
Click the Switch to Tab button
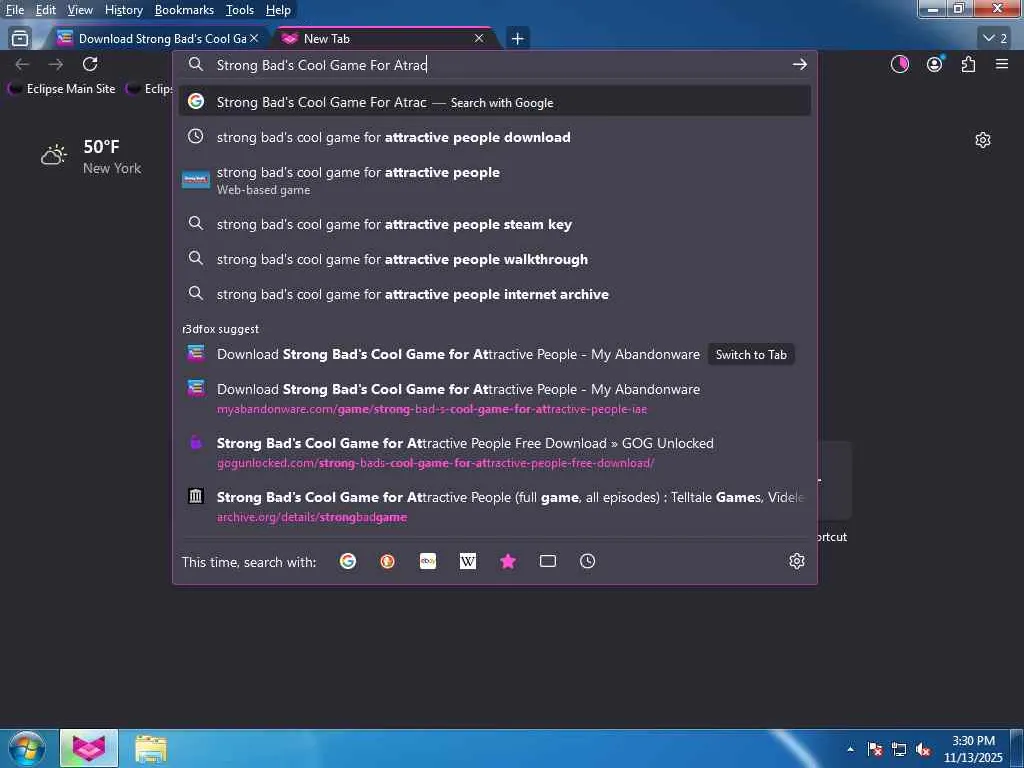point(751,355)
